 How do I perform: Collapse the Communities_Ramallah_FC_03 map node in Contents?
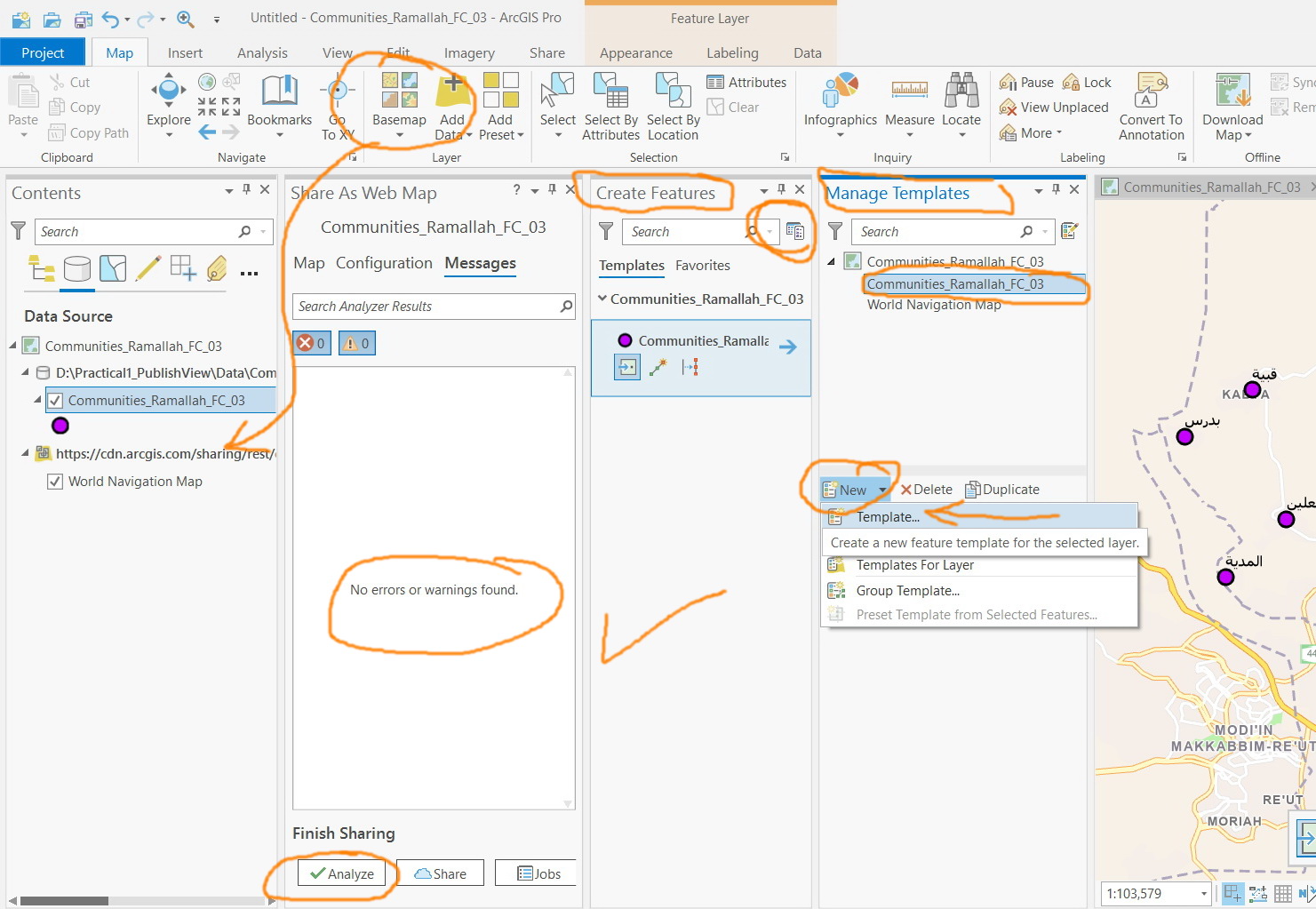[13, 346]
